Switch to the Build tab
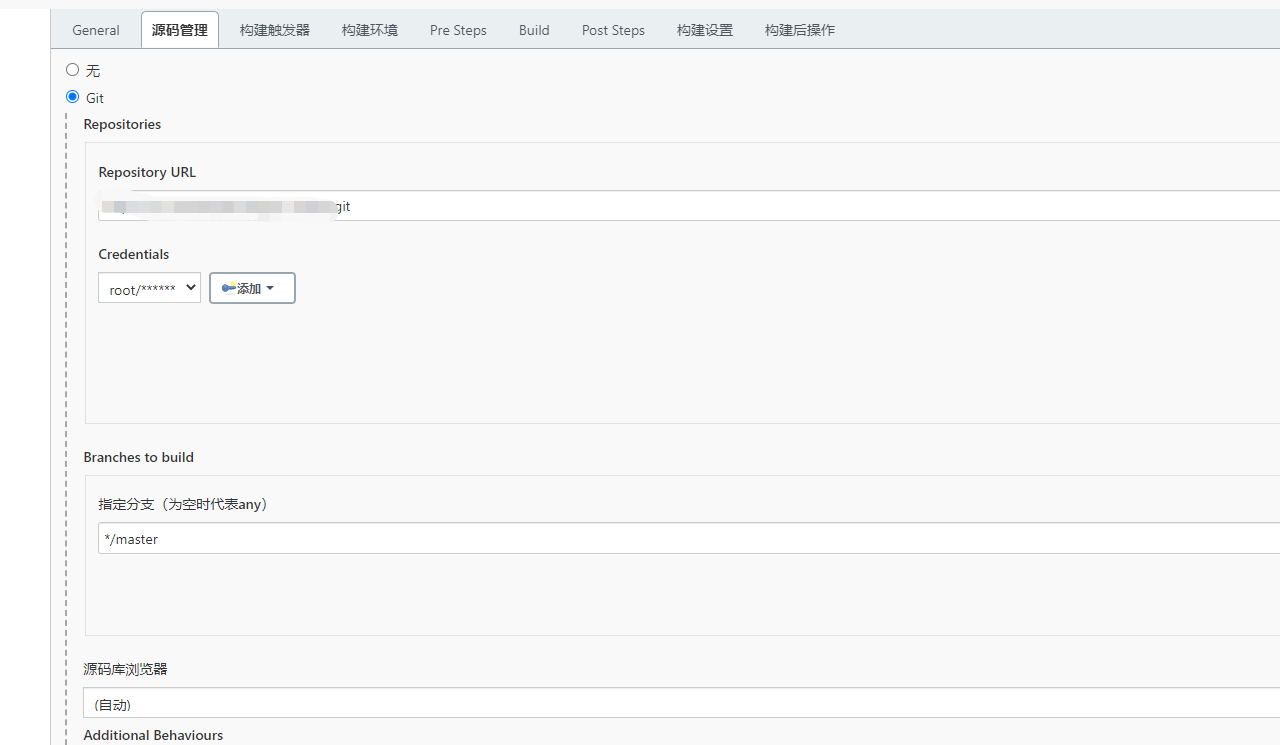Image resolution: width=1280 pixels, height=745 pixels. [534, 30]
